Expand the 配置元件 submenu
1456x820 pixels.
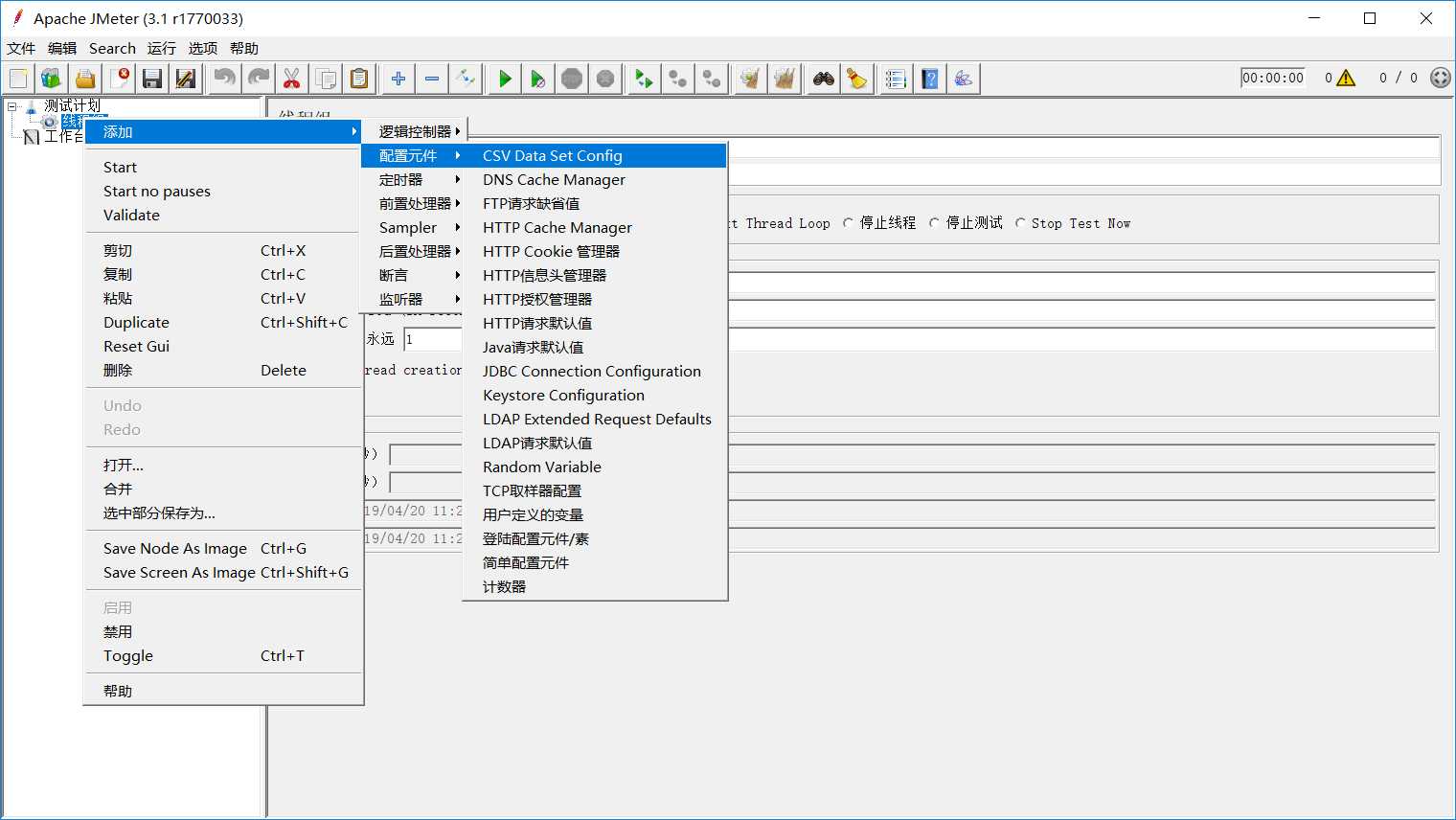414,155
